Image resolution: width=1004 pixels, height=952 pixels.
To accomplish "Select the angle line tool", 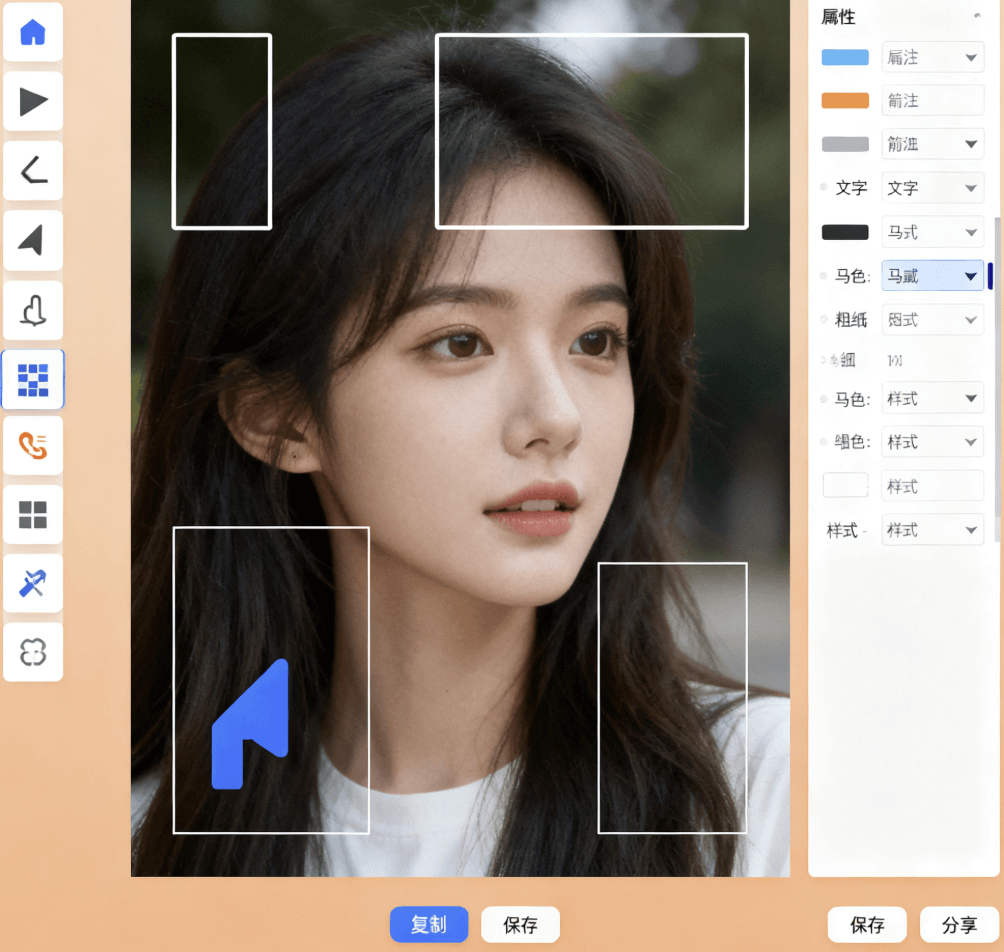I will click(33, 171).
